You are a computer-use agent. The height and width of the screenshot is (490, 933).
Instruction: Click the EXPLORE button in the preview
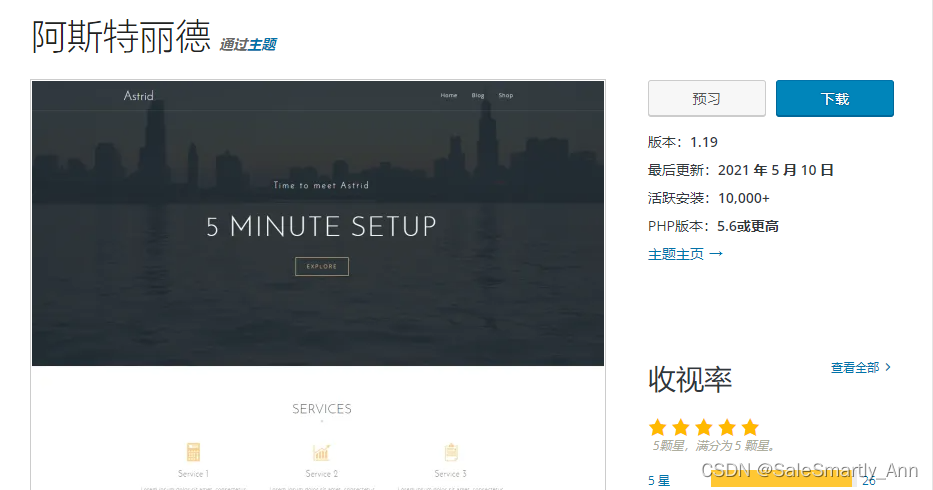(322, 266)
